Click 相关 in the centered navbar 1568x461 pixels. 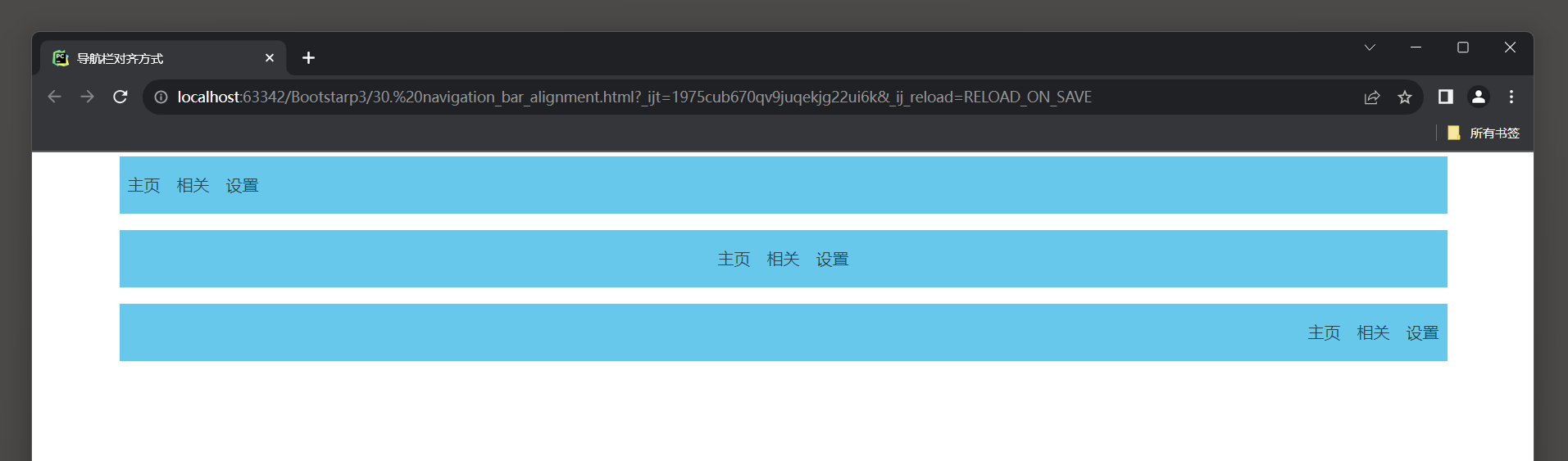tap(784, 260)
